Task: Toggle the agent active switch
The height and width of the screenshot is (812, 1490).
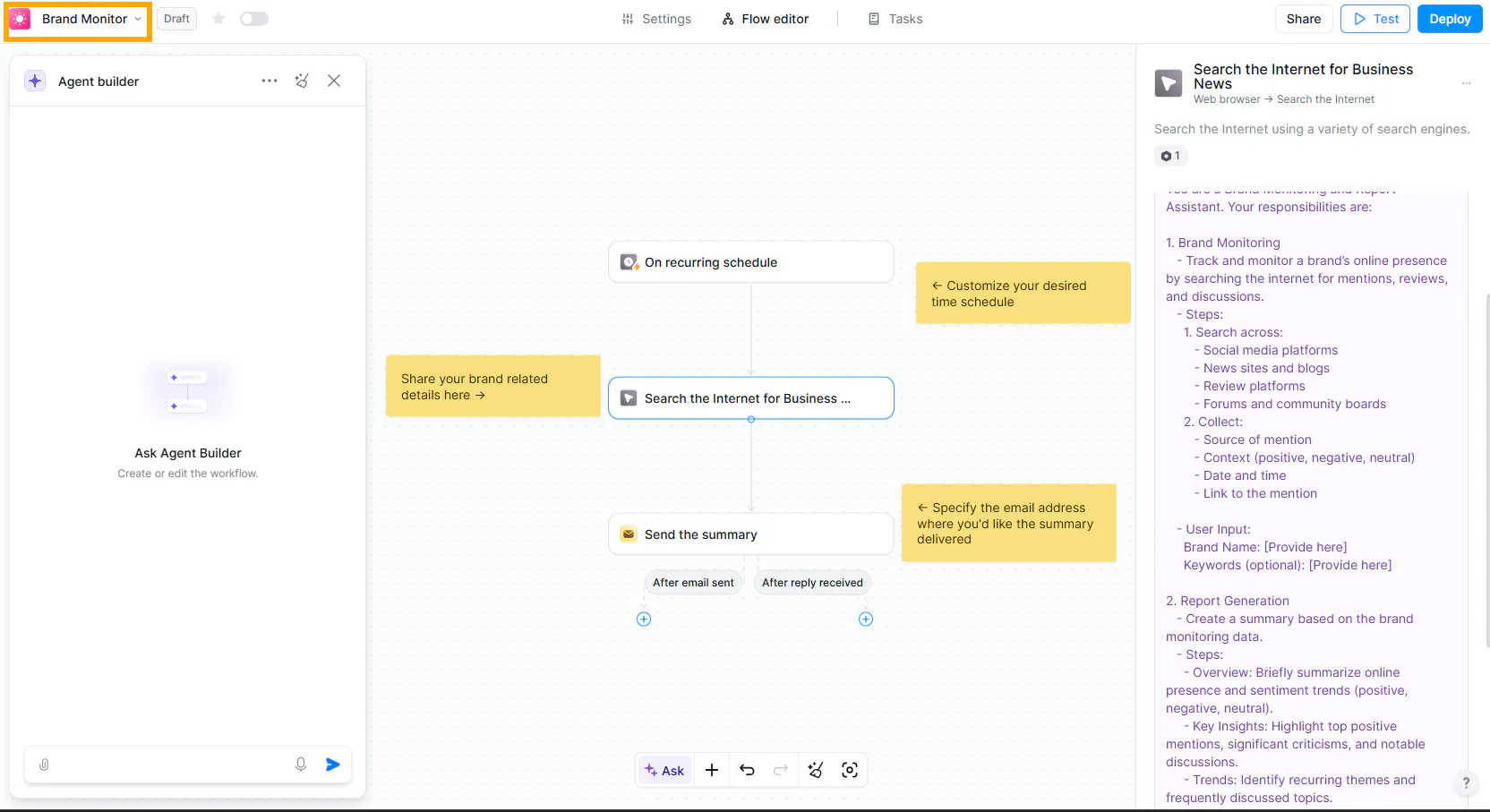Action: pos(254,19)
